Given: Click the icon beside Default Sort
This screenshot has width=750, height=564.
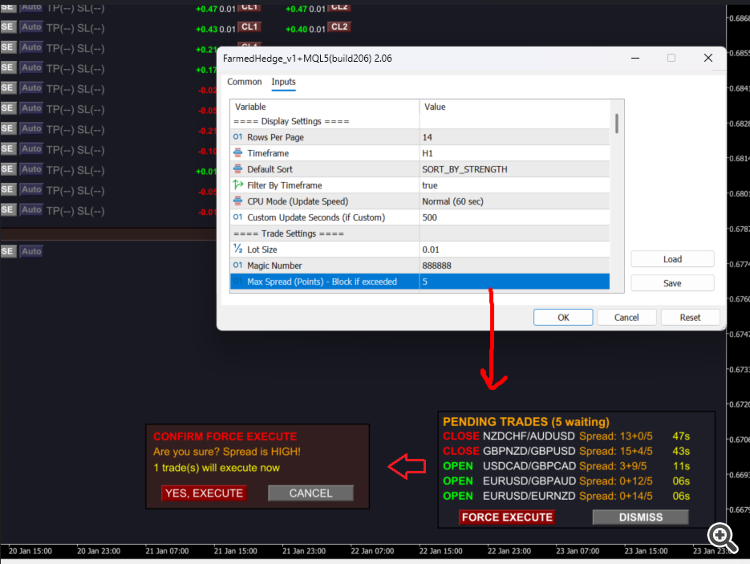Looking at the screenshot, I should pos(237,169).
